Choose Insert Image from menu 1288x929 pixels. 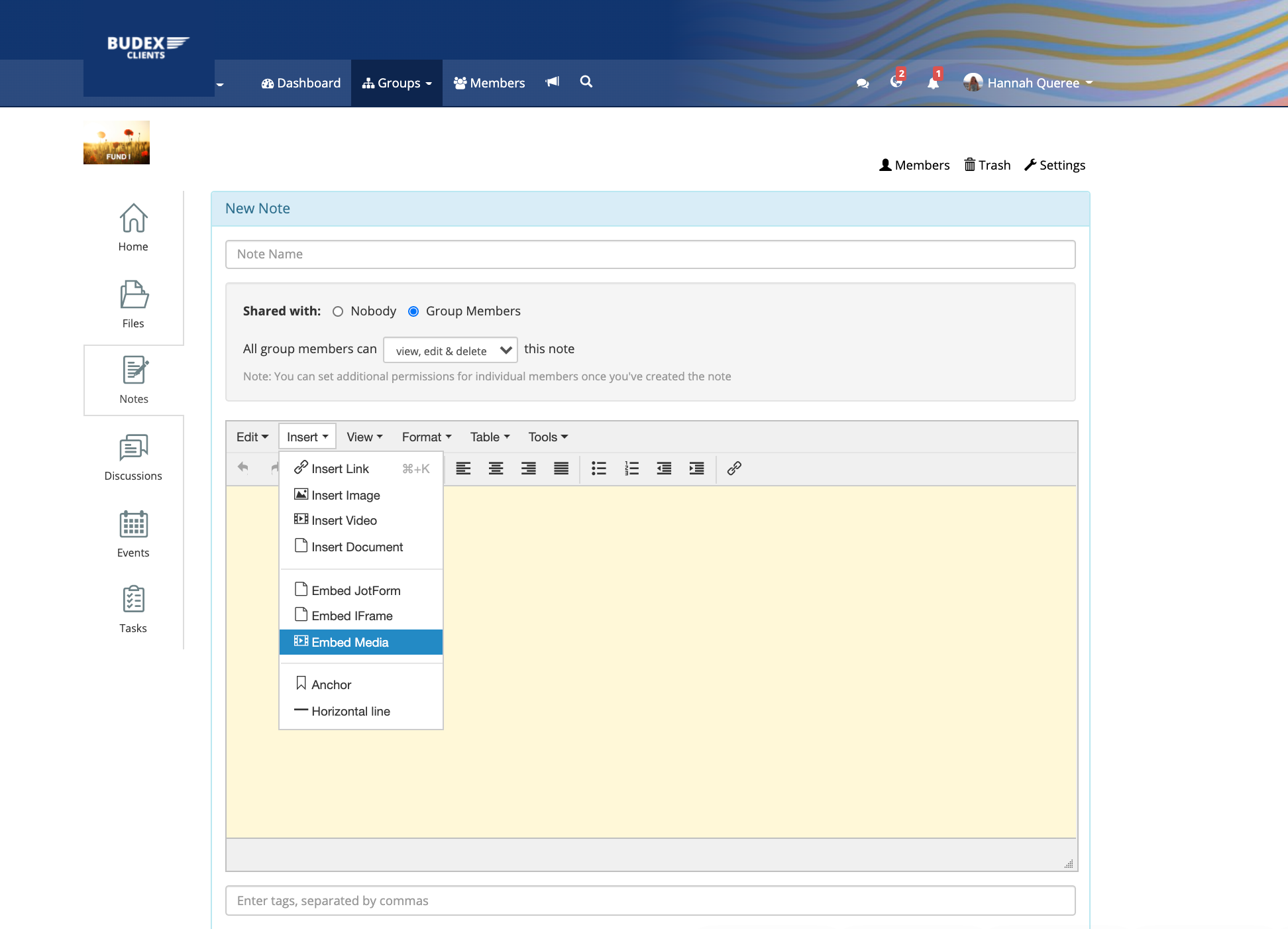[361, 495]
